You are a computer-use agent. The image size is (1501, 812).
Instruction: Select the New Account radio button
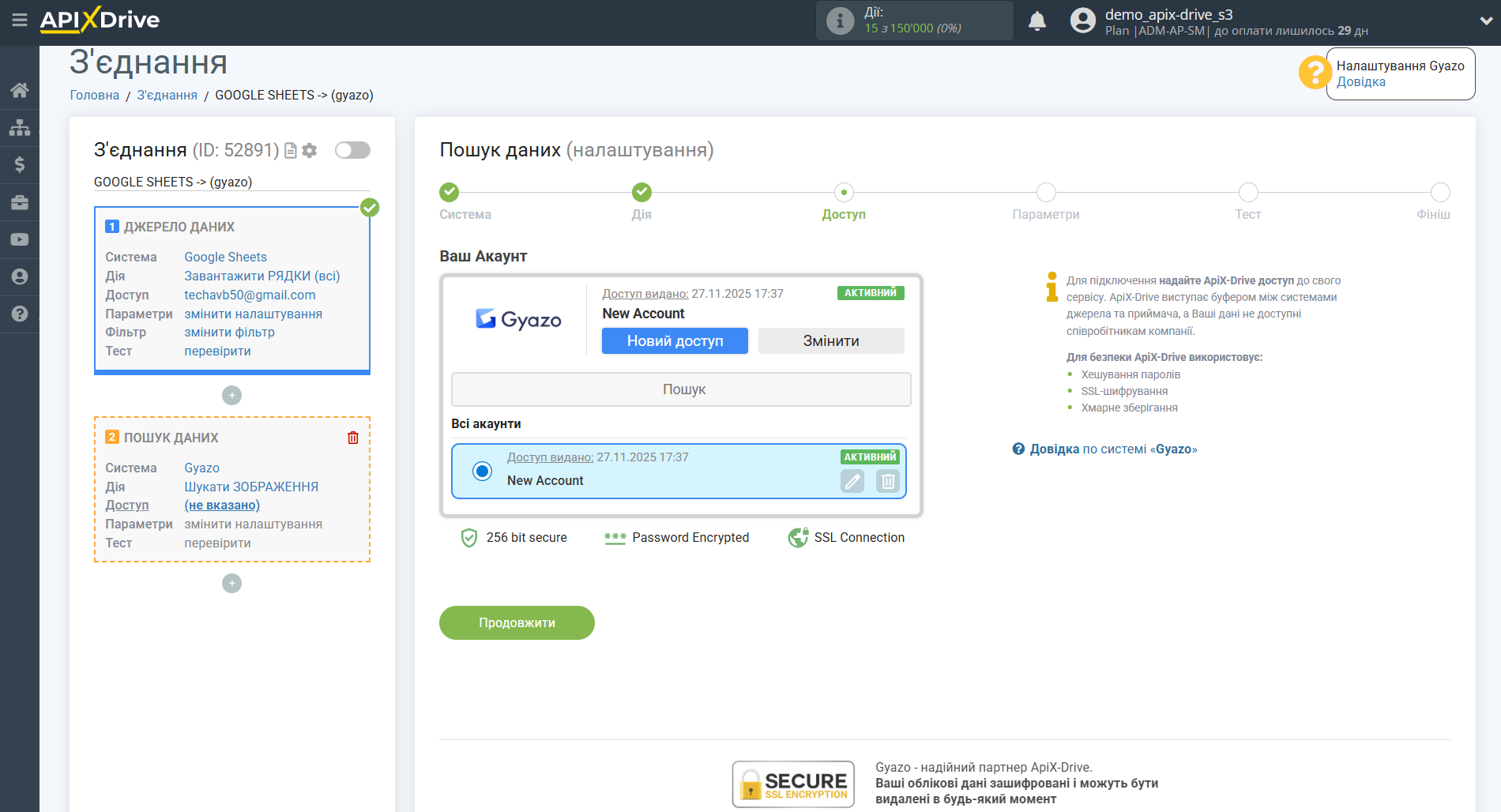coord(482,471)
